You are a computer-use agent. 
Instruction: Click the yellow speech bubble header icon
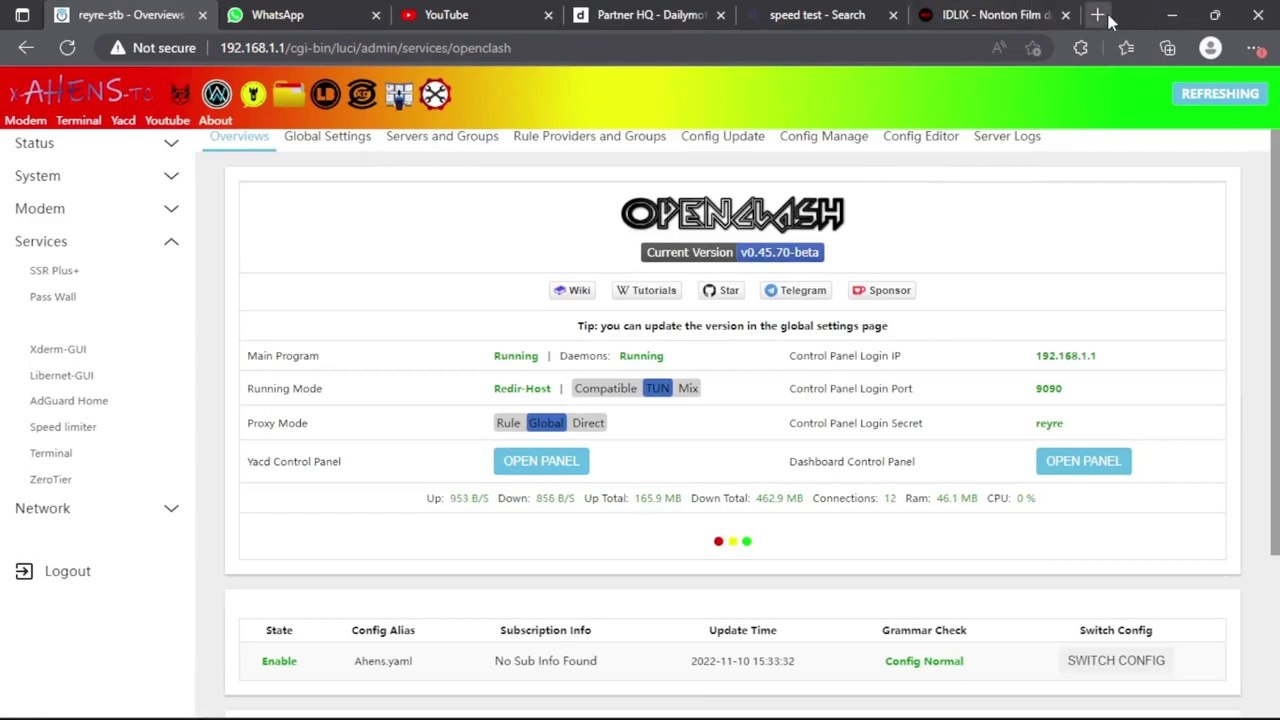[x=253, y=94]
